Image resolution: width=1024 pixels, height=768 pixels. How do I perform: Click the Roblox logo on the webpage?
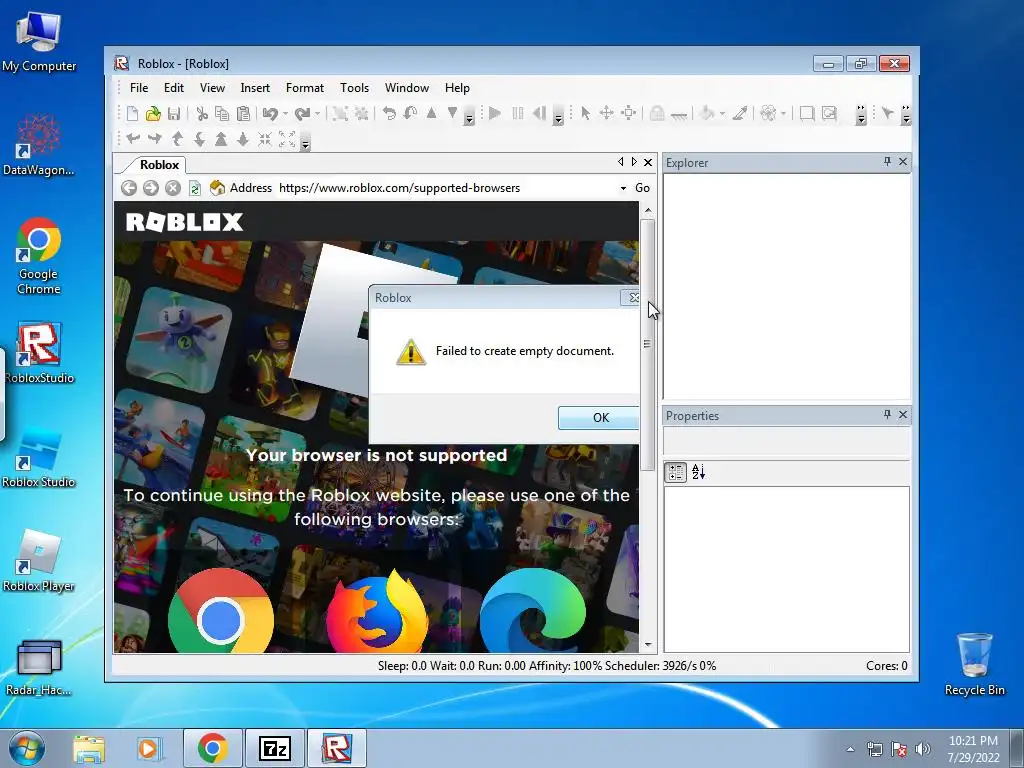click(x=184, y=222)
